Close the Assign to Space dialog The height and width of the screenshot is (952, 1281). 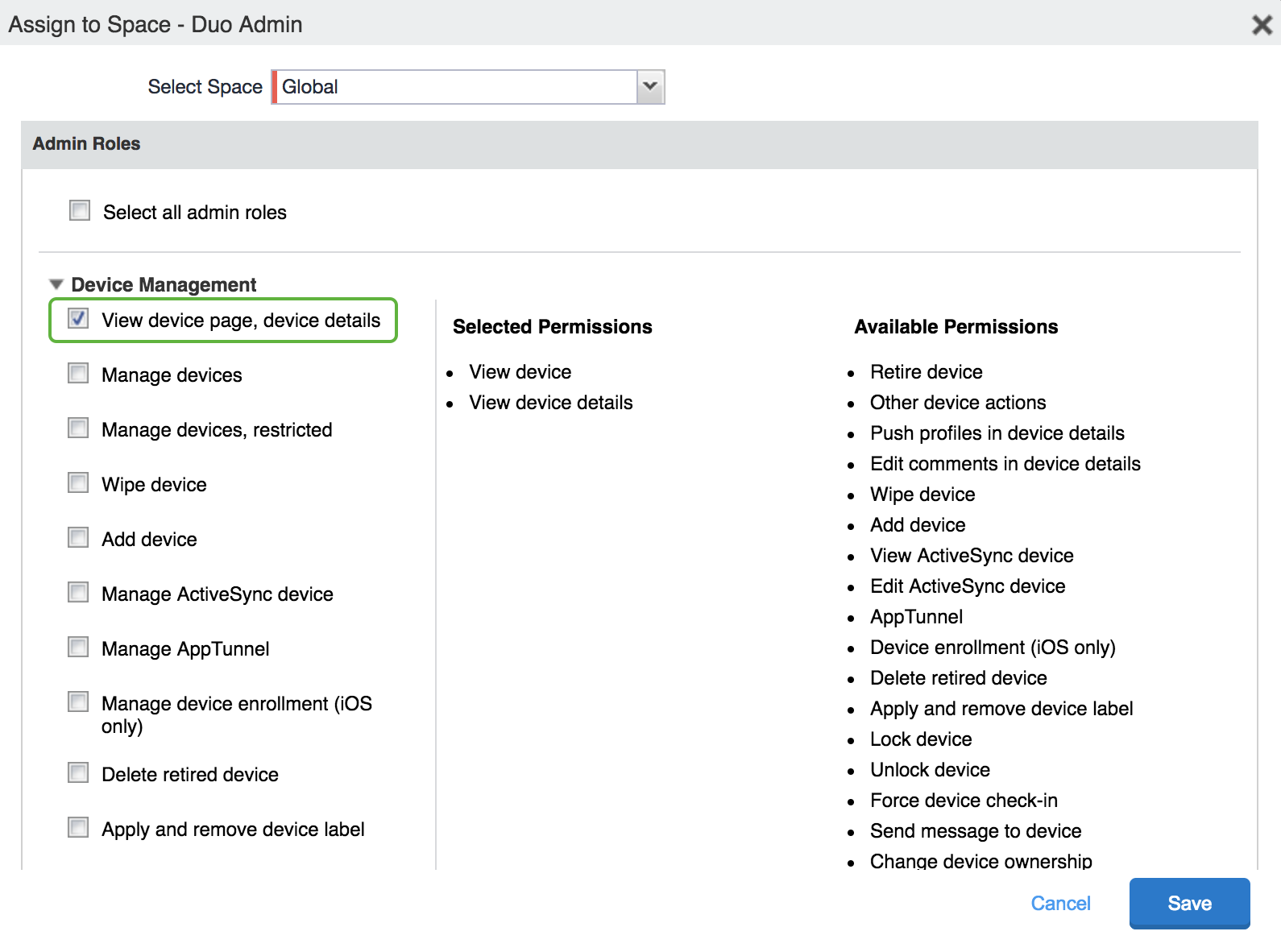1262,25
